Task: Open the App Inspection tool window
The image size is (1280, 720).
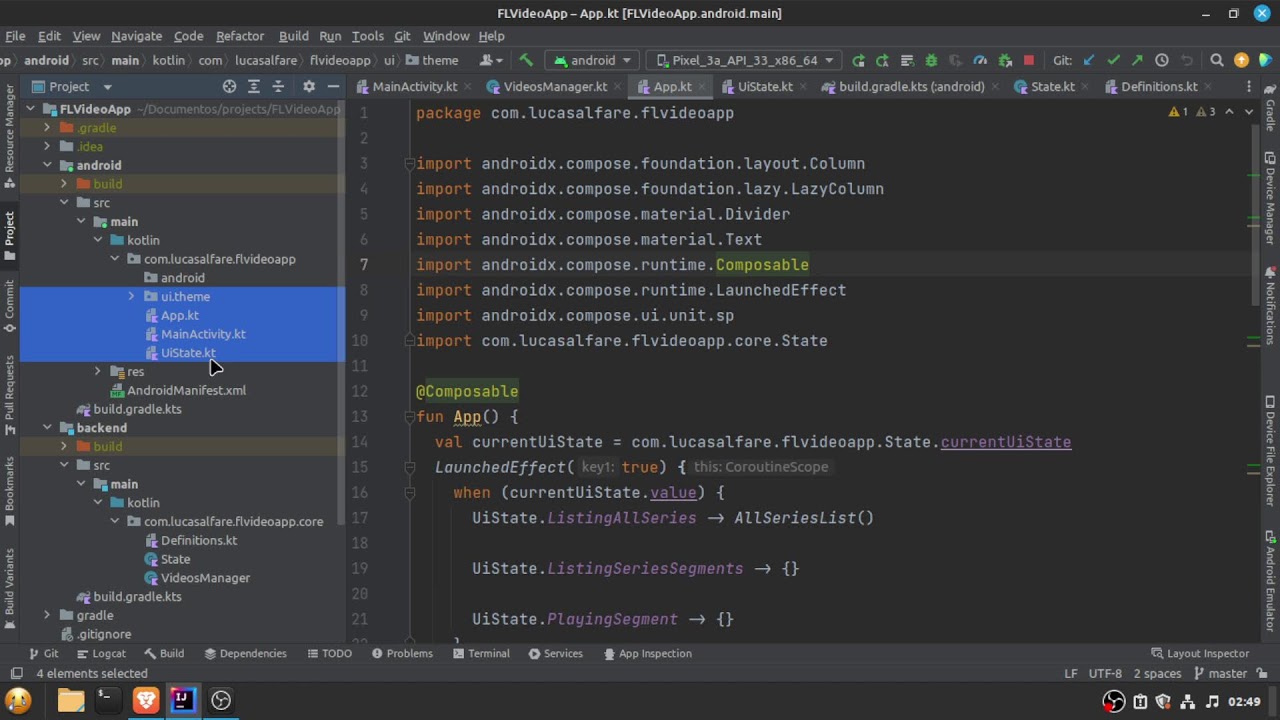Action: 647,654
